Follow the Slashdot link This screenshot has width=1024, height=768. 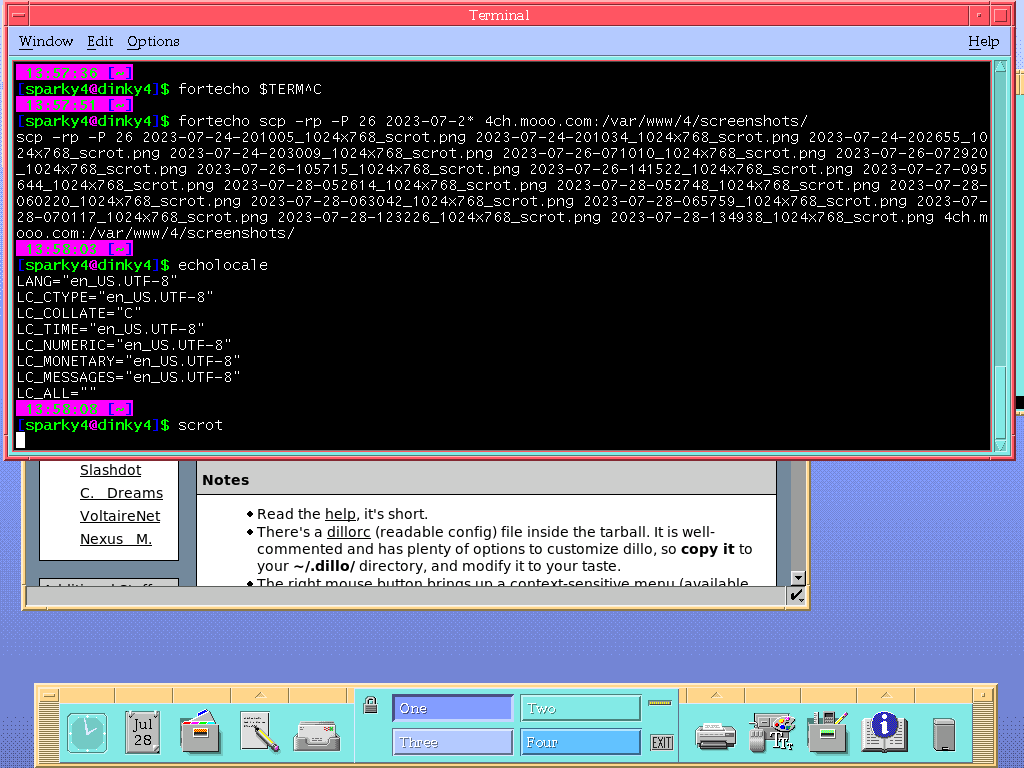[110, 470]
